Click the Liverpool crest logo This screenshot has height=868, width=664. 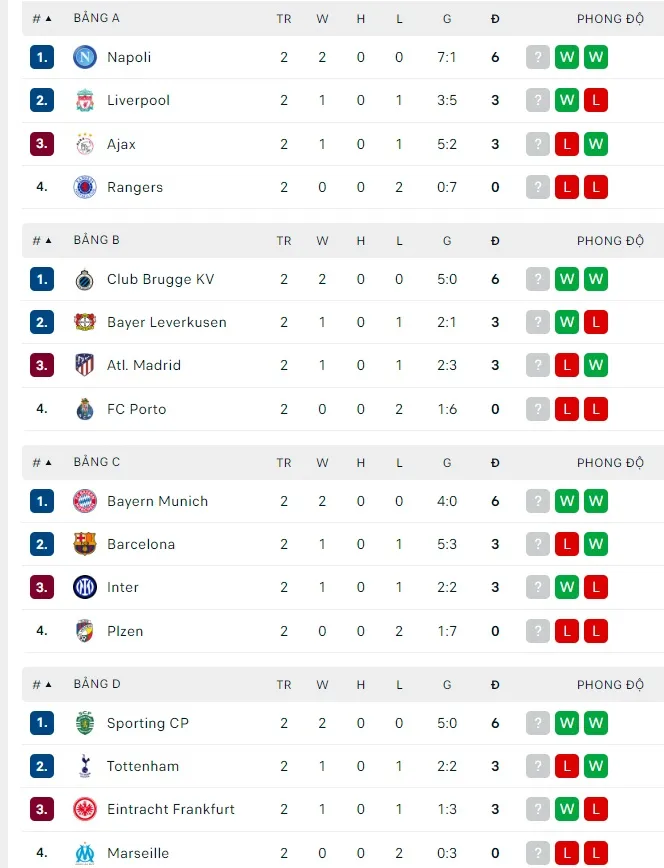(x=84, y=100)
